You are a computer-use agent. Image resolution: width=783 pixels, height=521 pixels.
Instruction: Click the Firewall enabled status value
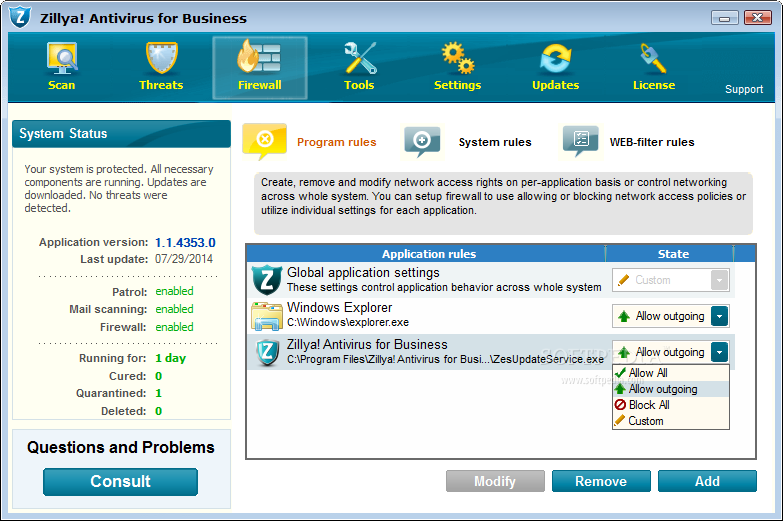click(174, 327)
